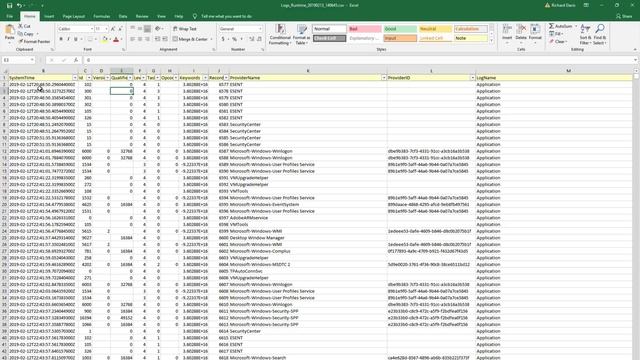Open the font size dropdown
This screenshot has height=360, width=640.
[106, 29]
